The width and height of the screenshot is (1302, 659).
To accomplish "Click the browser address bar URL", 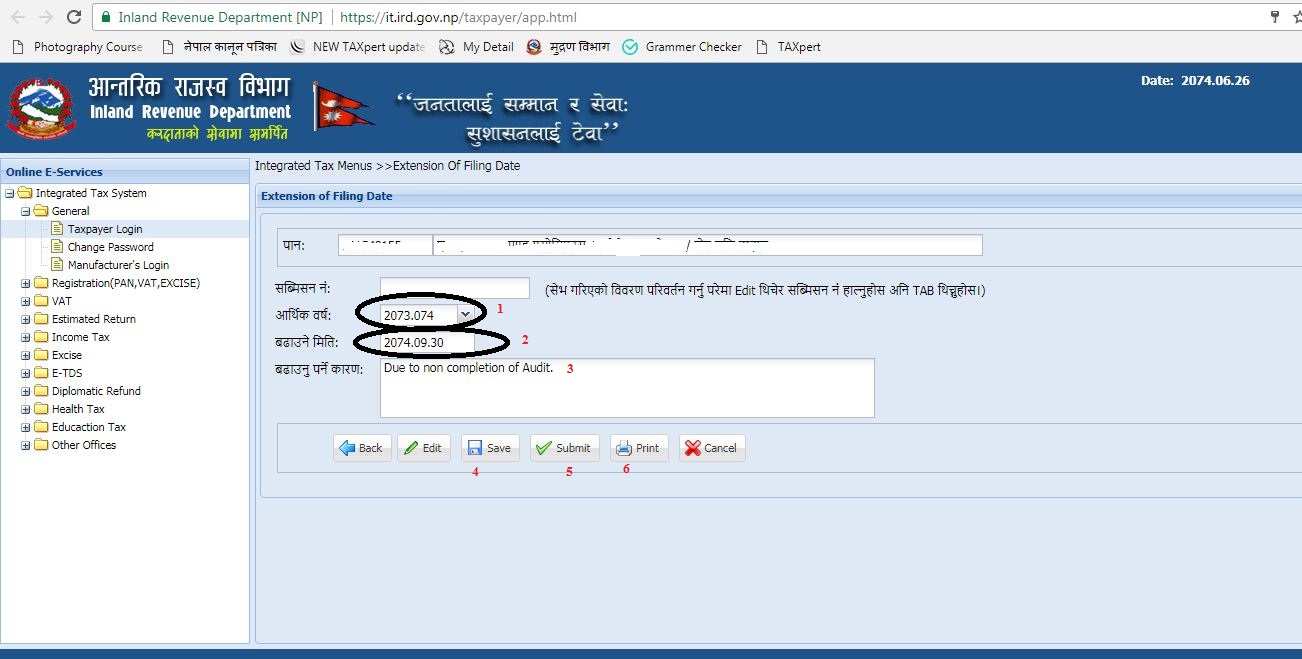I will 458,17.
